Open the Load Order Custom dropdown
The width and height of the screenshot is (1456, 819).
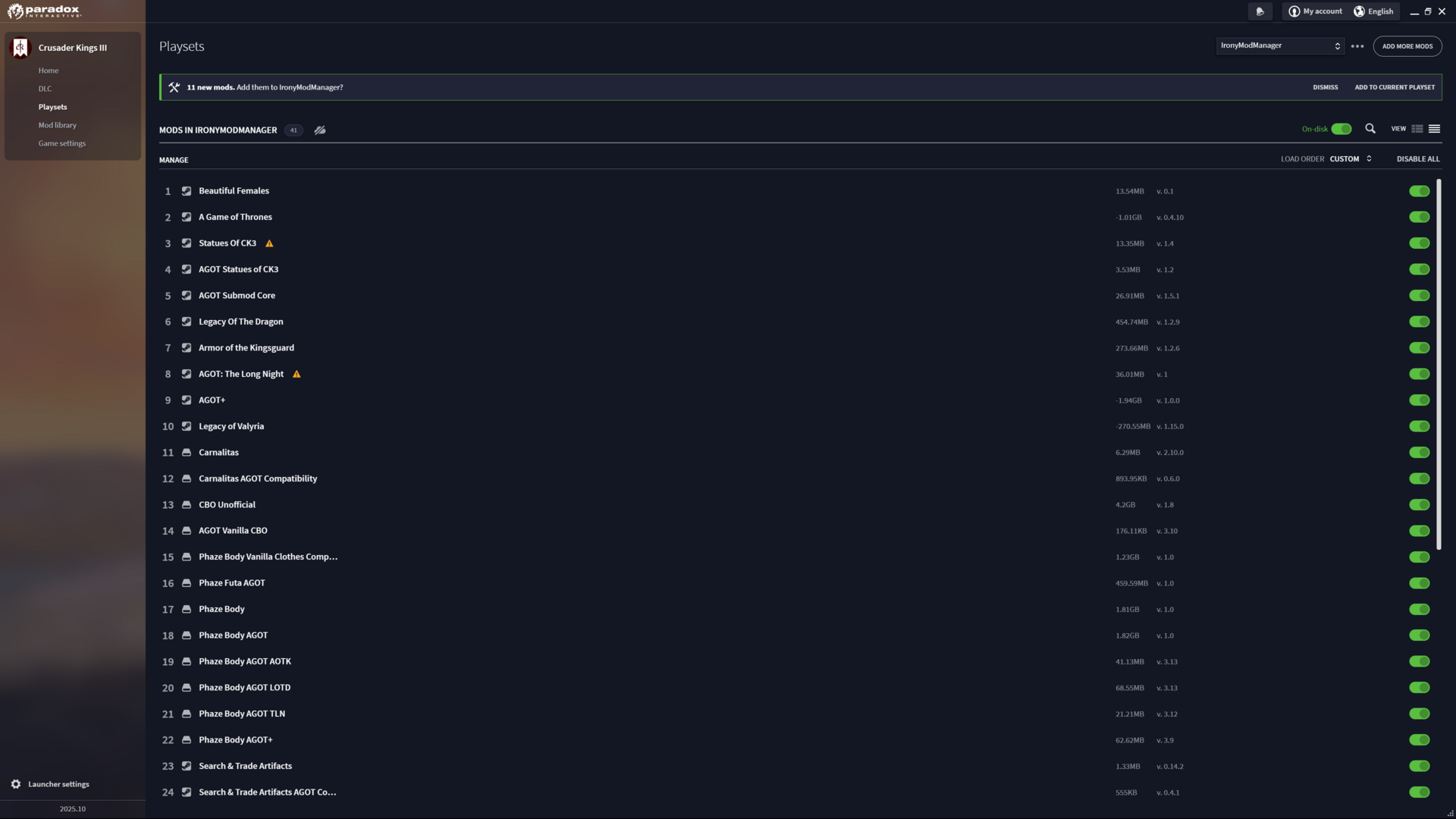point(1351,159)
